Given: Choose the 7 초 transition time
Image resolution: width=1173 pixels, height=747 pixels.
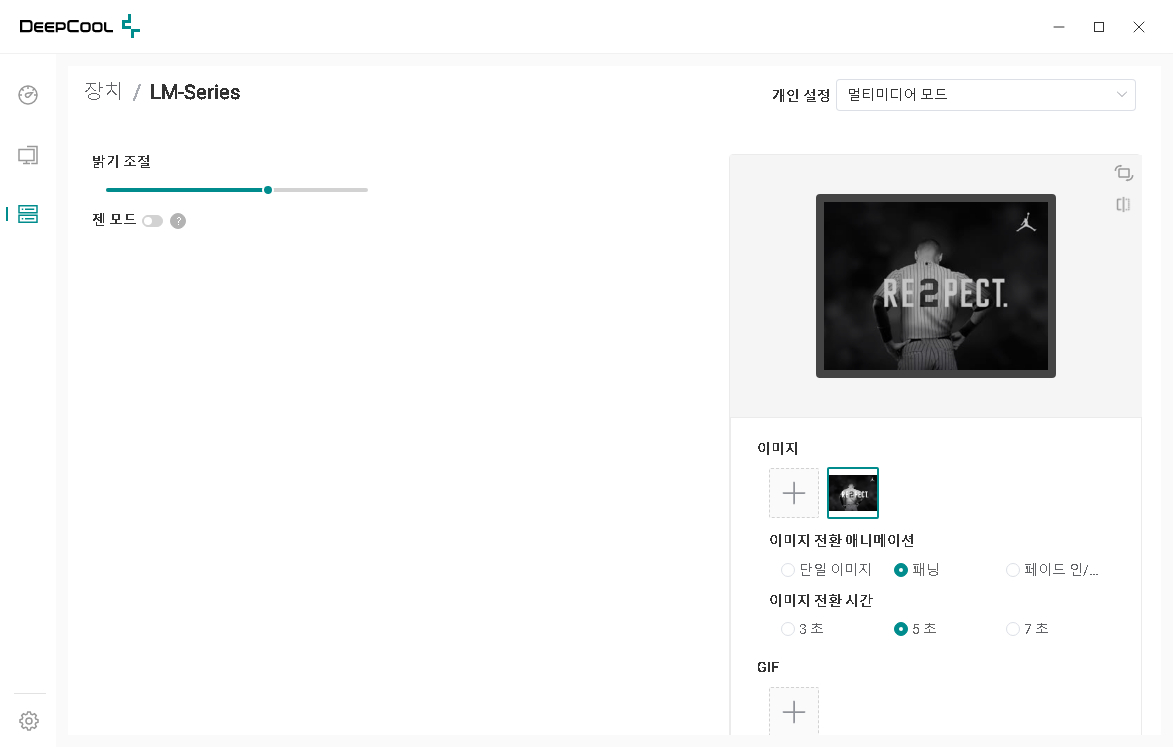Looking at the screenshot, I should point(1013,629).
